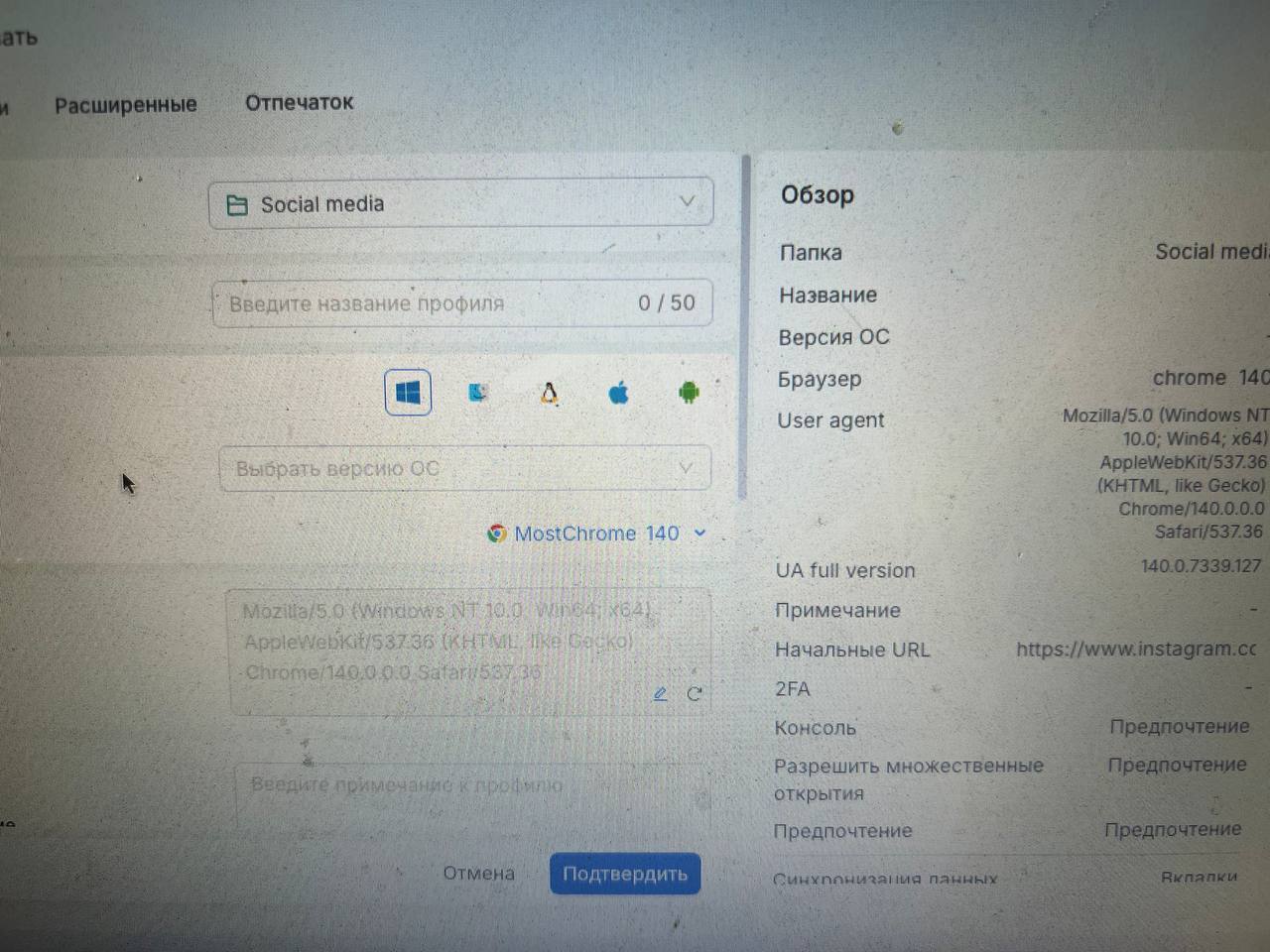Click the chrome 140 browser value
1270x952 pixels.
click(1210, 378)
